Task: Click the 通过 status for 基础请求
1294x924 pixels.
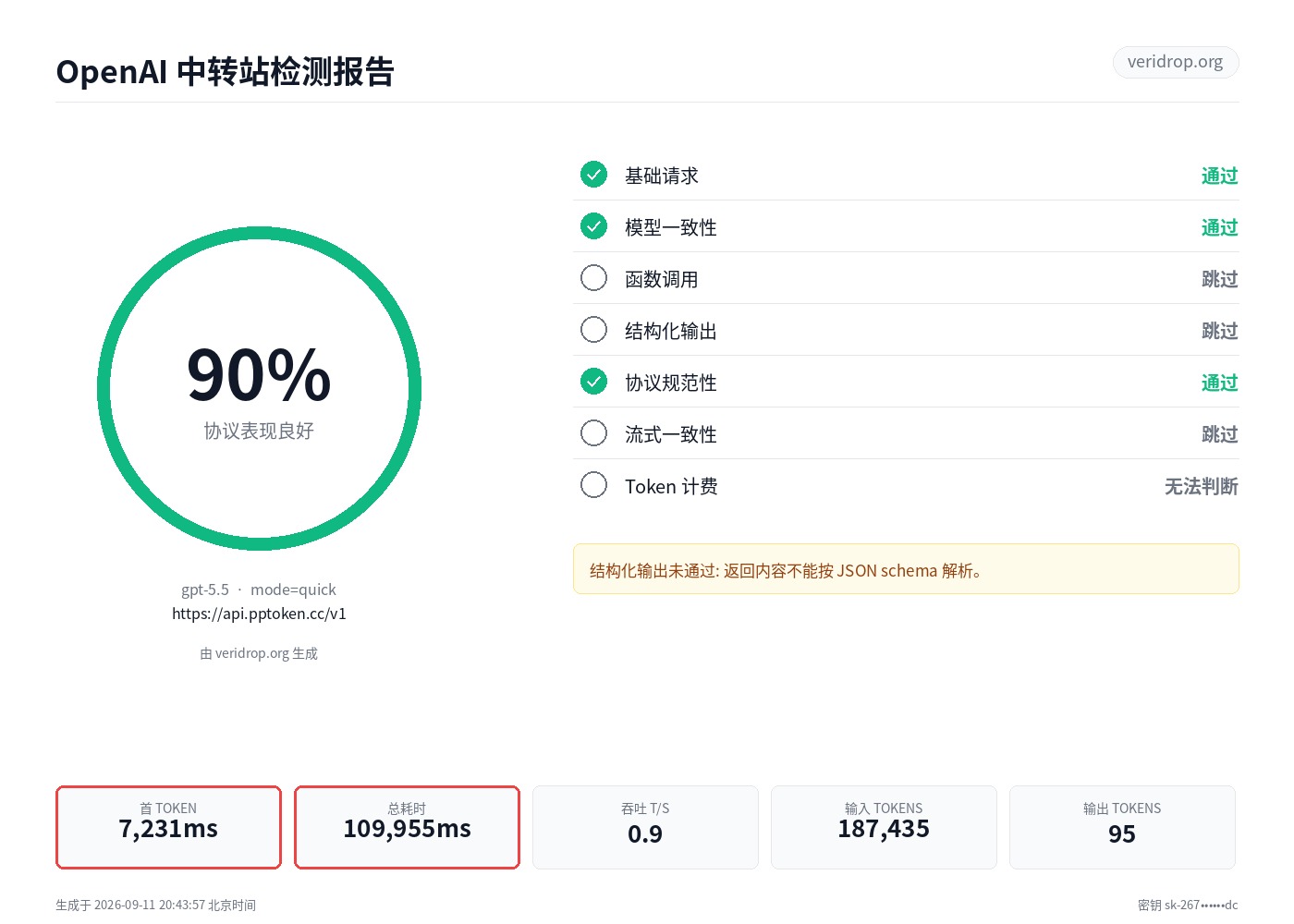Action: (1219, 176)
